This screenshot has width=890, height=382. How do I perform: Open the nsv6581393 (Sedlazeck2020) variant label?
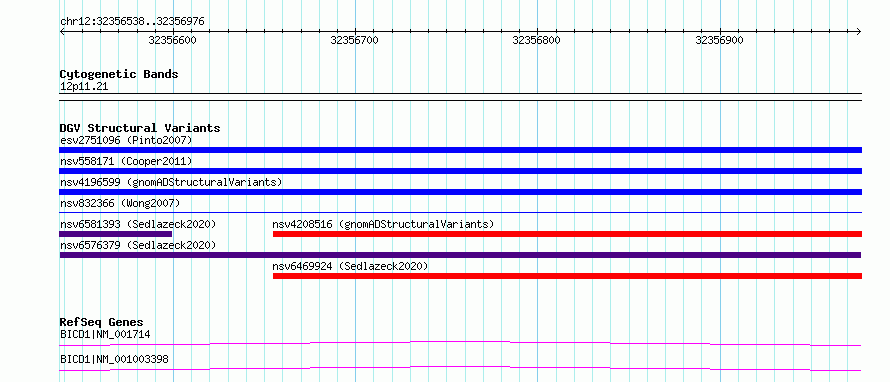click(x=138, y=224)
